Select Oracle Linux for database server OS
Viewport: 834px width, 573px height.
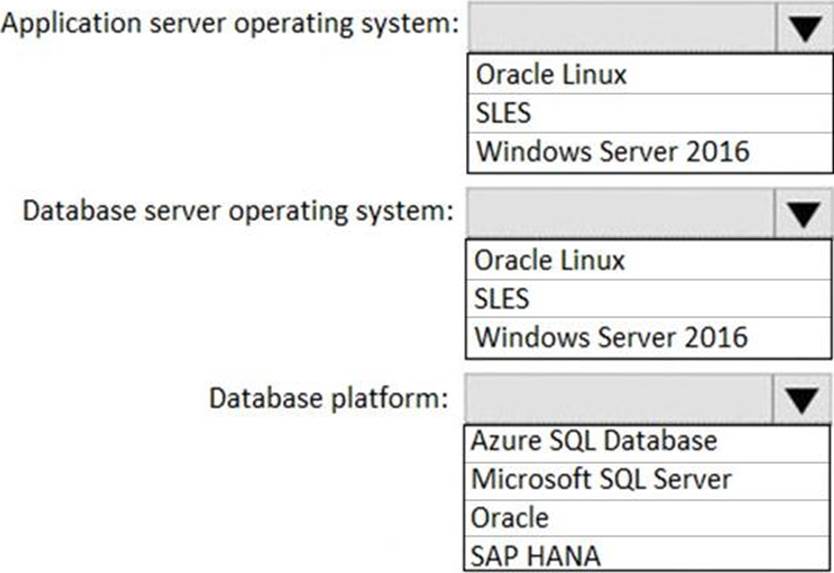click(x=648, y=260)
